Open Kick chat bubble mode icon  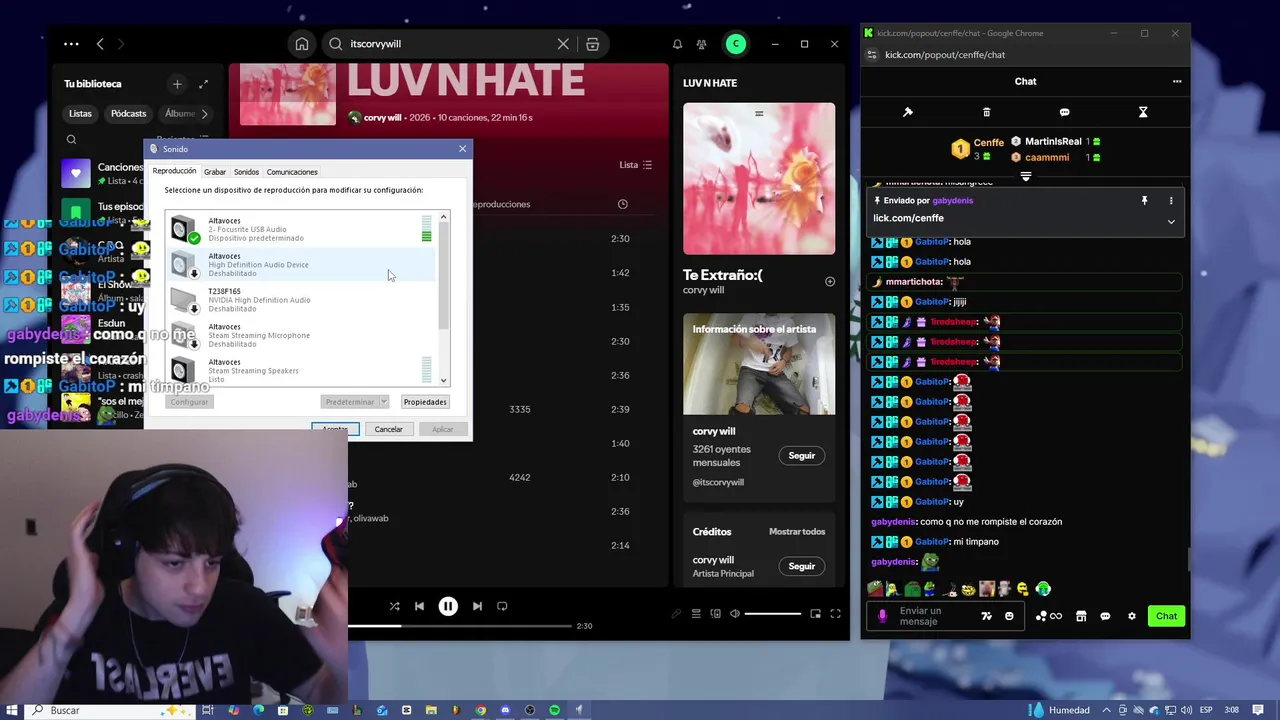(x=1064, y=112)
